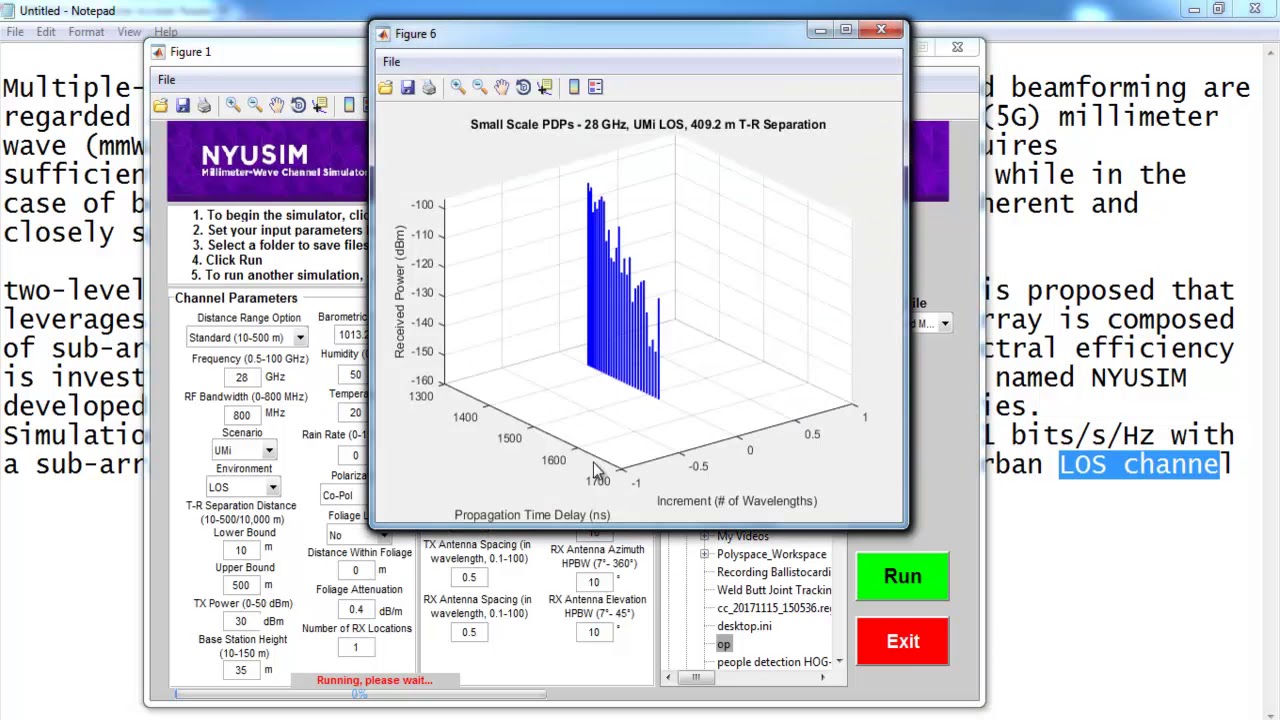Open Notepad Edit menu
Viewport: 1280px width, 720px height.
tap(46, 32)
